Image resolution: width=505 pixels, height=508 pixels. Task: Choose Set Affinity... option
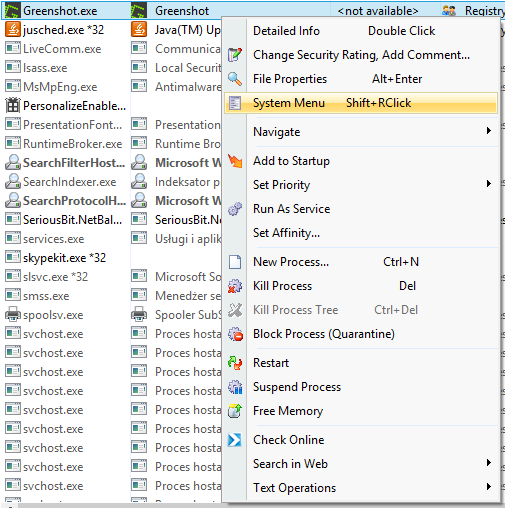pyautogui.click(x=361, y=233)
